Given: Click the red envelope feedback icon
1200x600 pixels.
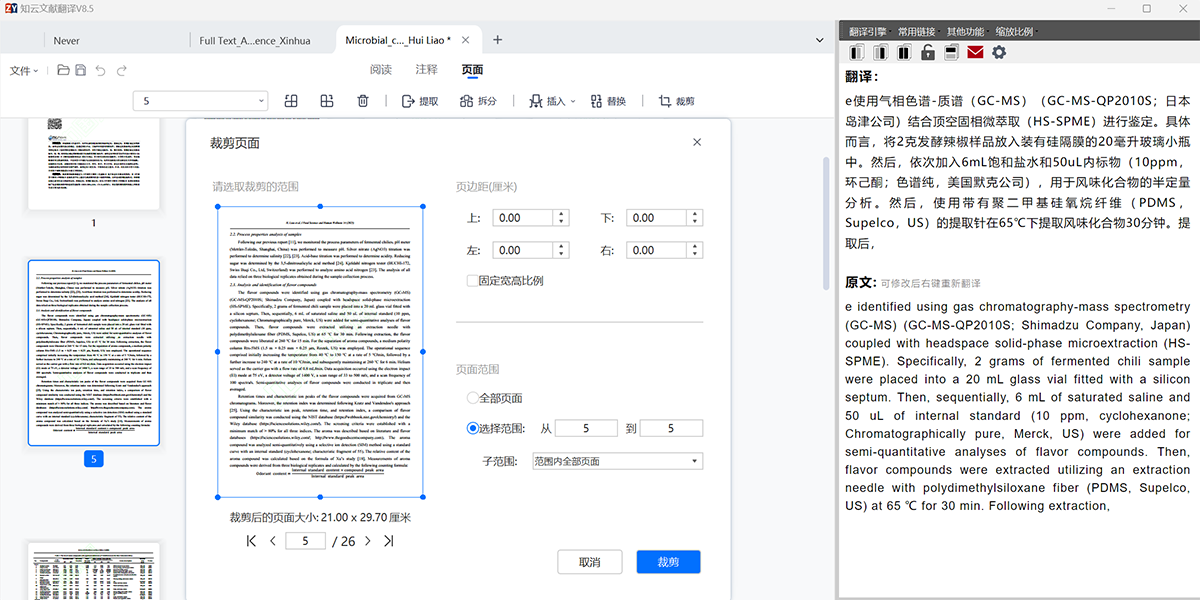Looking at the screenshot, I should (975, 51).
